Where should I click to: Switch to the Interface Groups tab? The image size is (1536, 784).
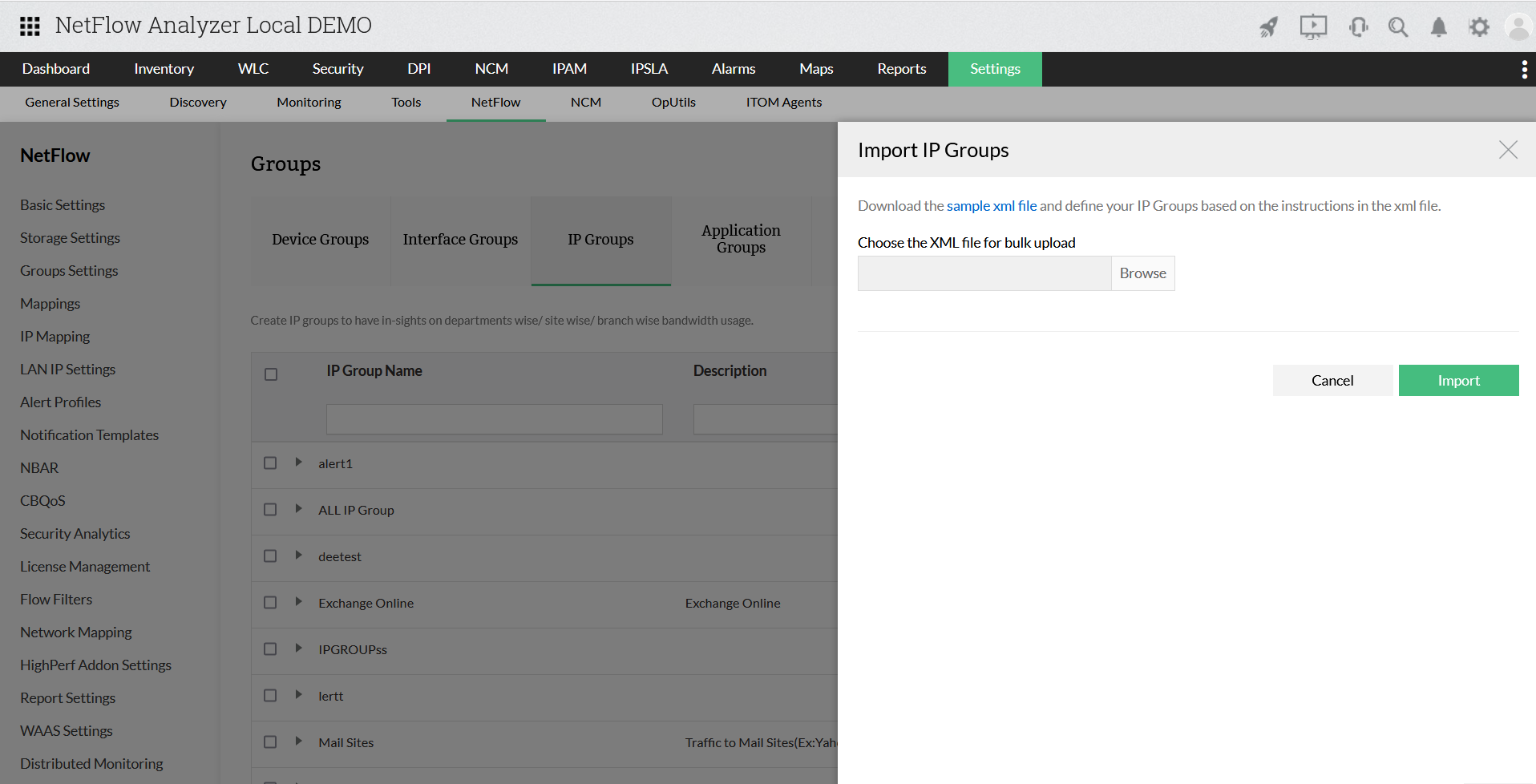pyautogui.click(x=460, y=240)
